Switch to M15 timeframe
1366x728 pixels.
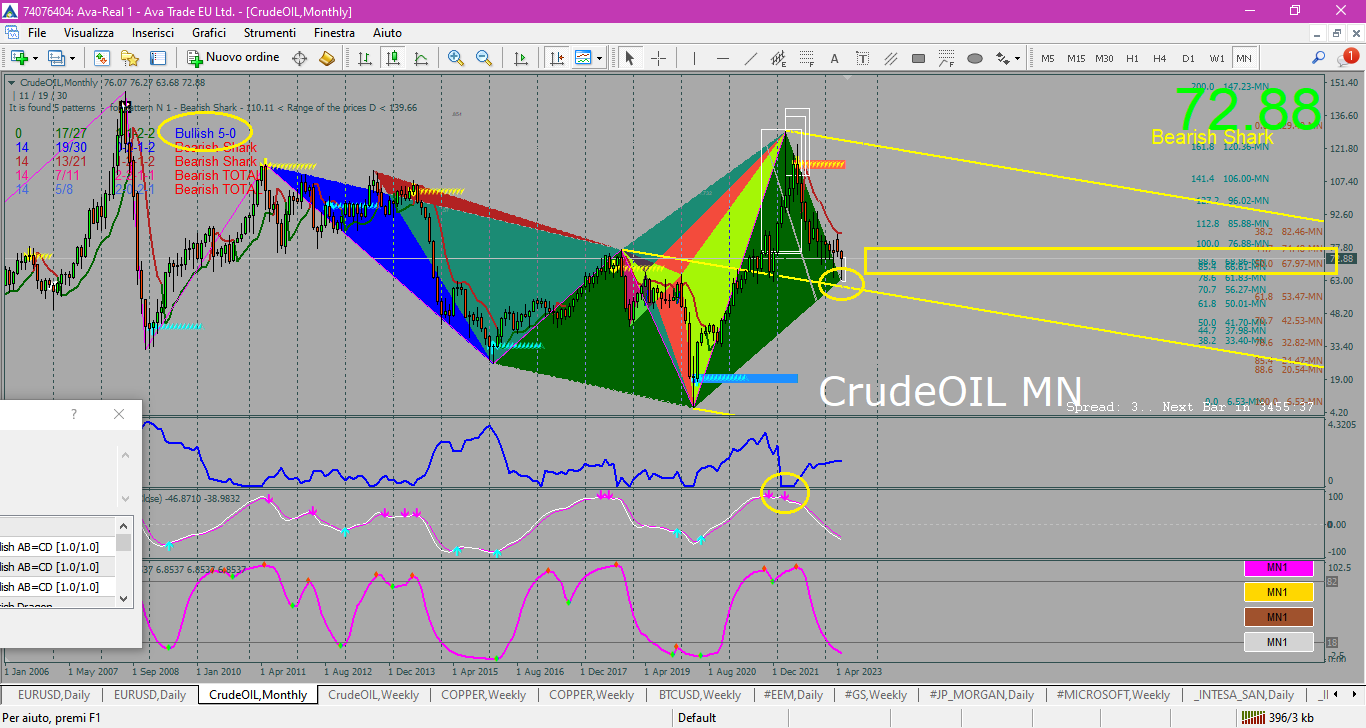point(1076,58)
